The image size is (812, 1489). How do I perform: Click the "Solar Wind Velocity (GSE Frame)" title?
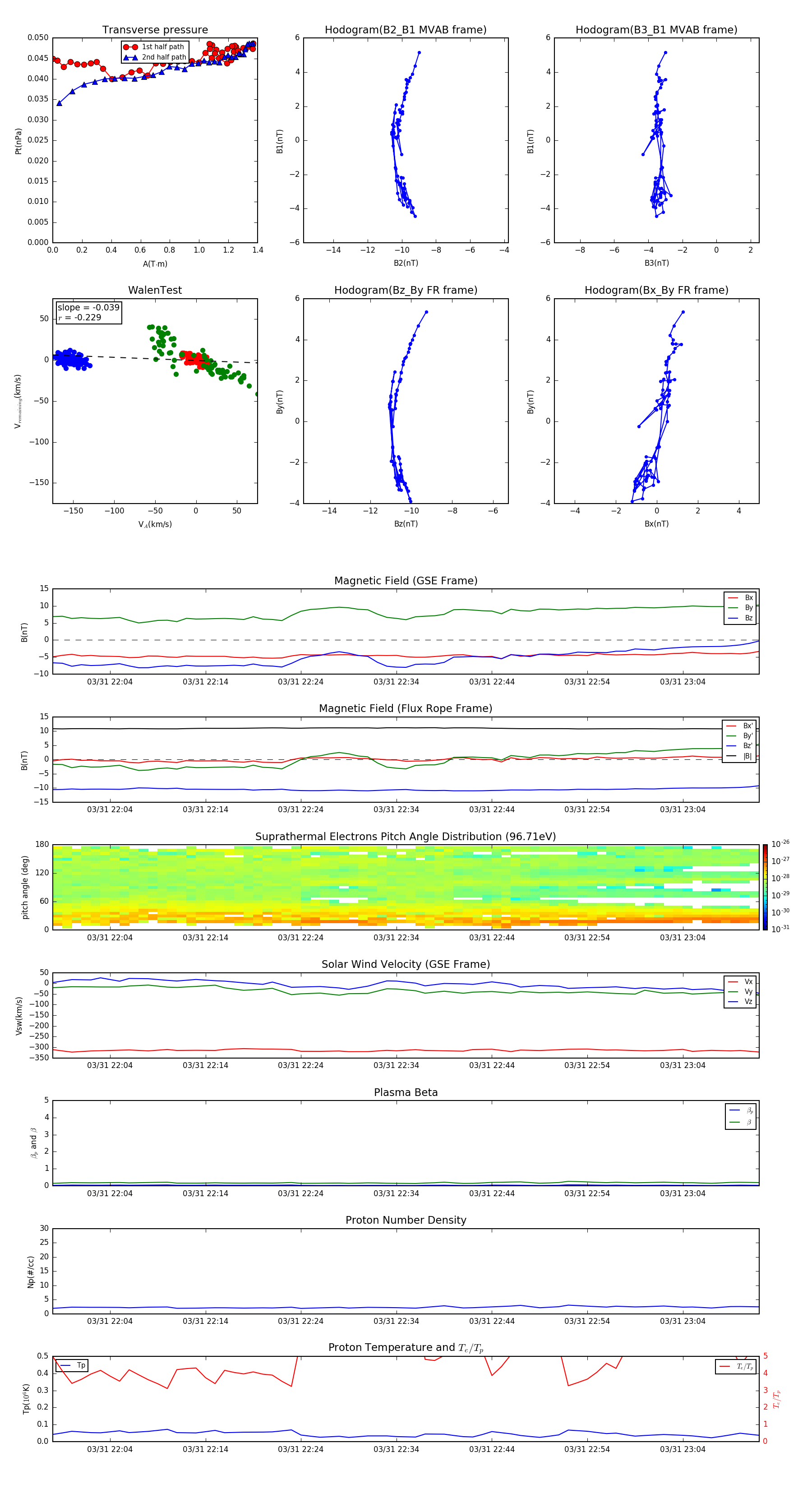click(406, 964)
